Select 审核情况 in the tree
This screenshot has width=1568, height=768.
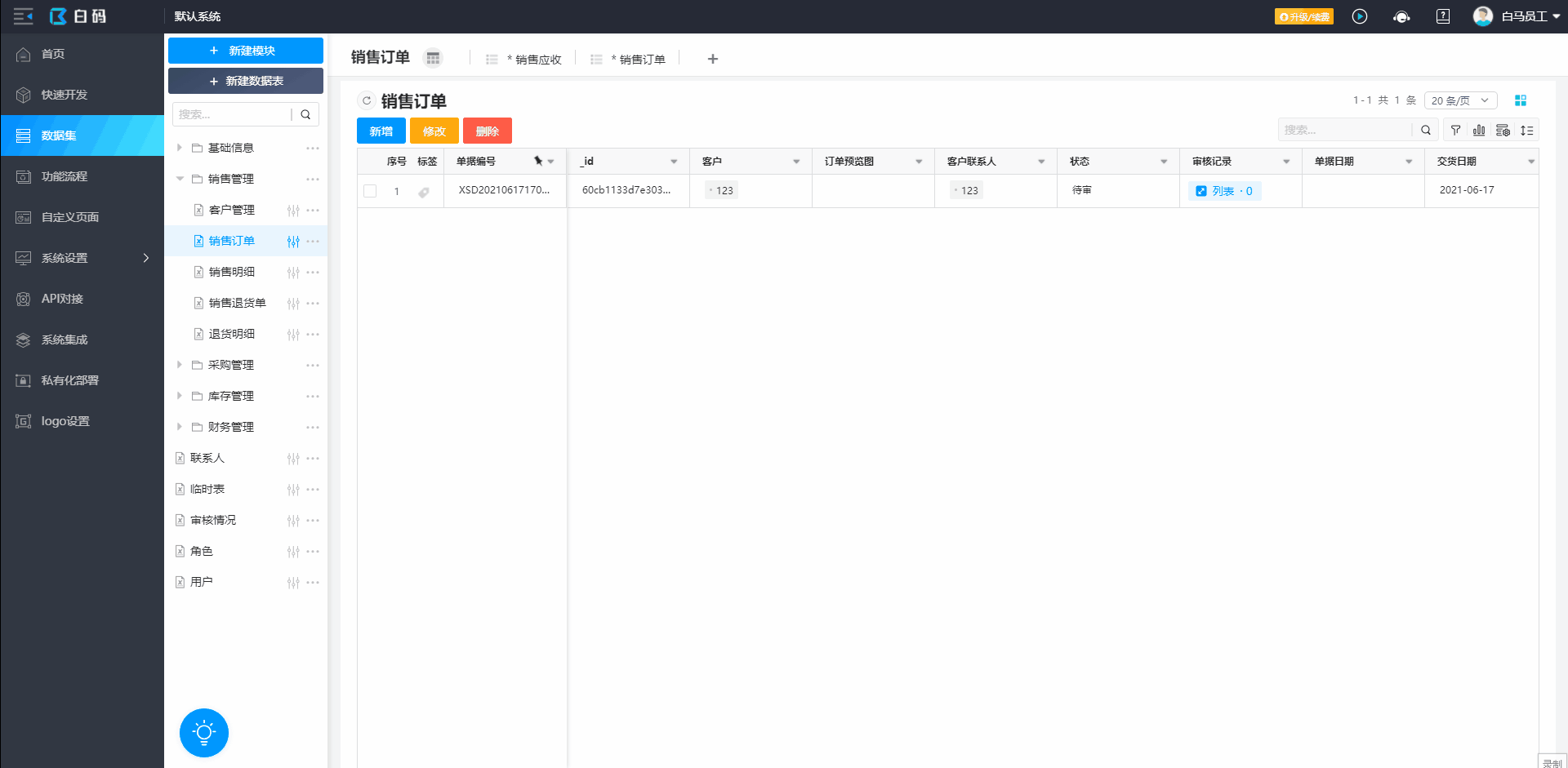tap(213, 520)
